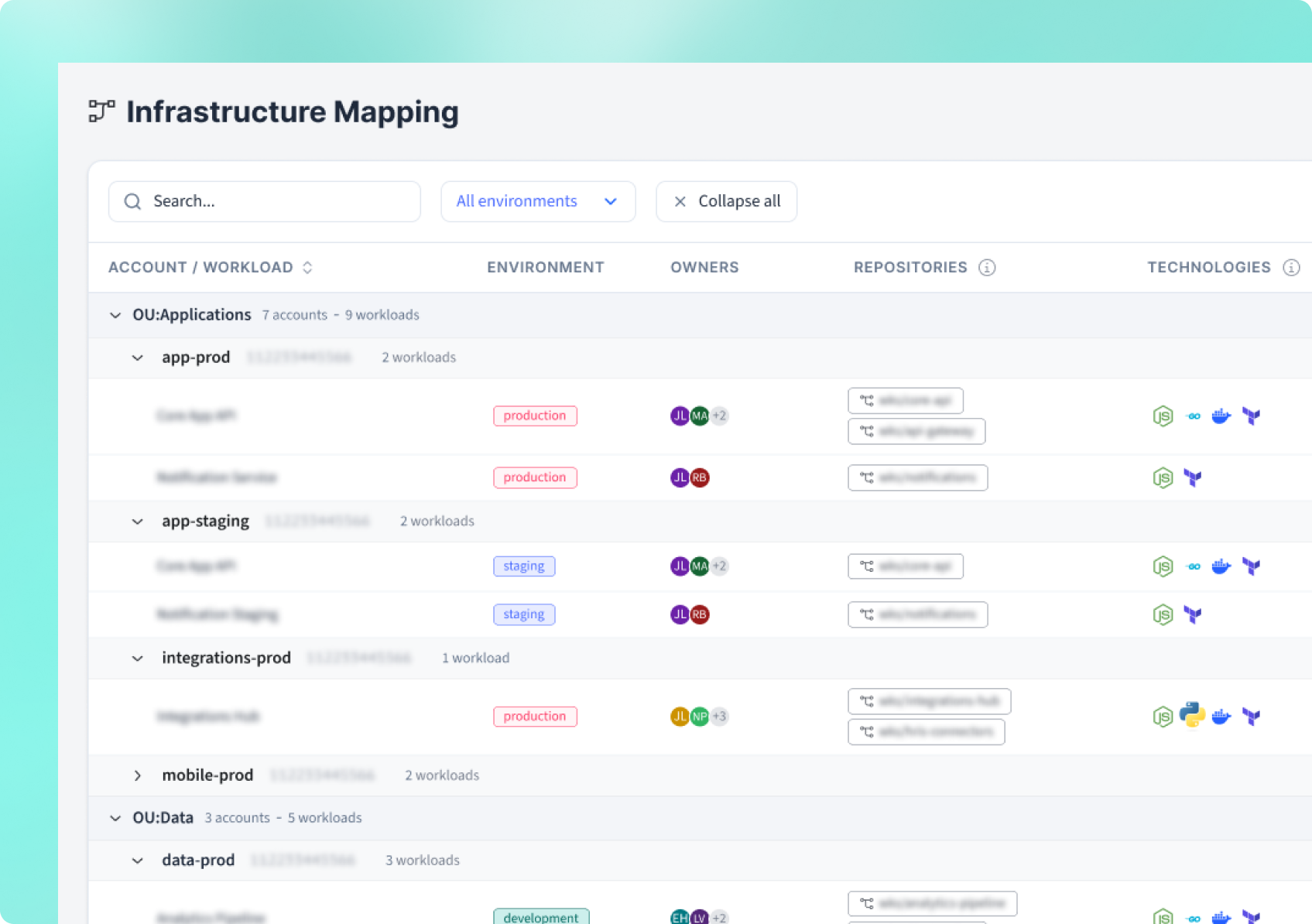Click the MA avatar in the app-staging row
The image size is (1312, 924).
click(700, 566)
